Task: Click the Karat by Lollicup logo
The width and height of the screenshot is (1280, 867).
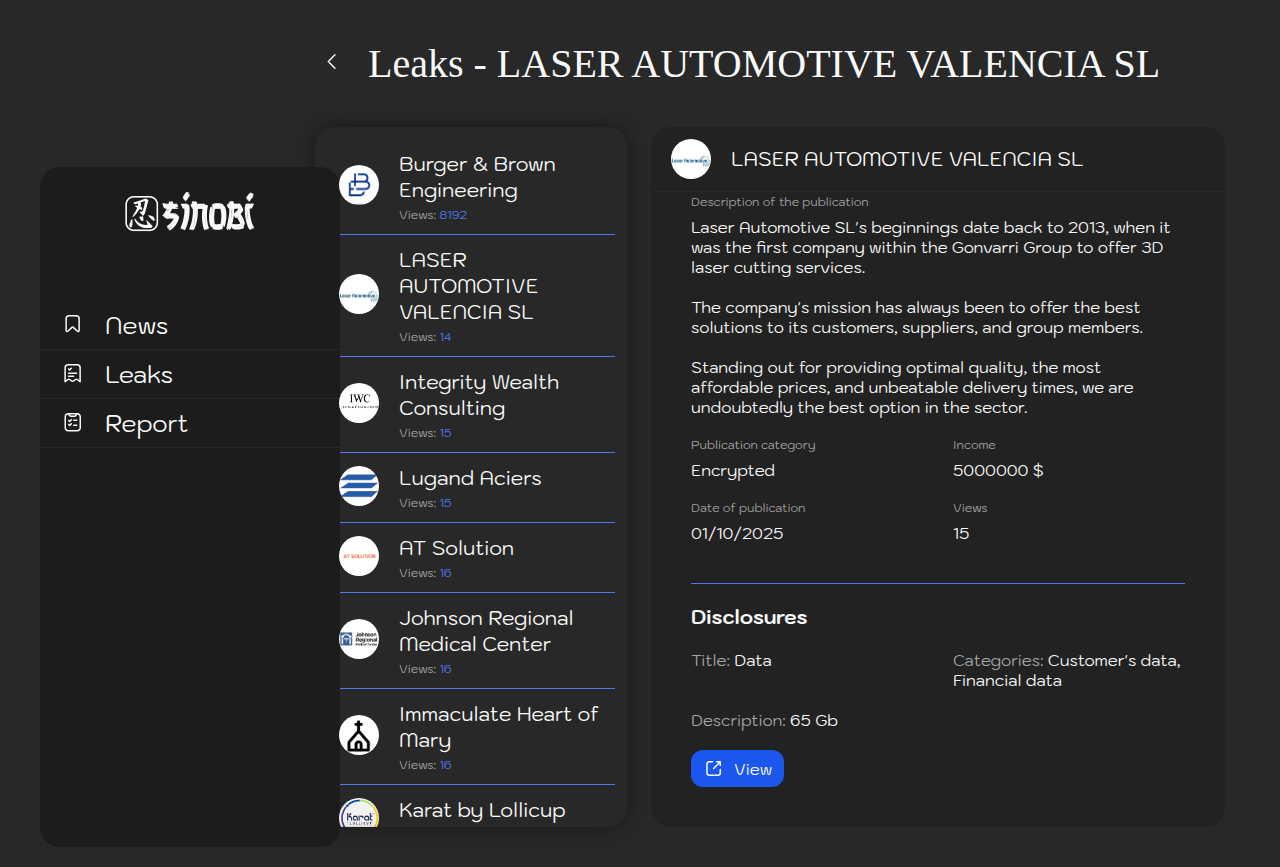Action: click(x=359, y=814)
